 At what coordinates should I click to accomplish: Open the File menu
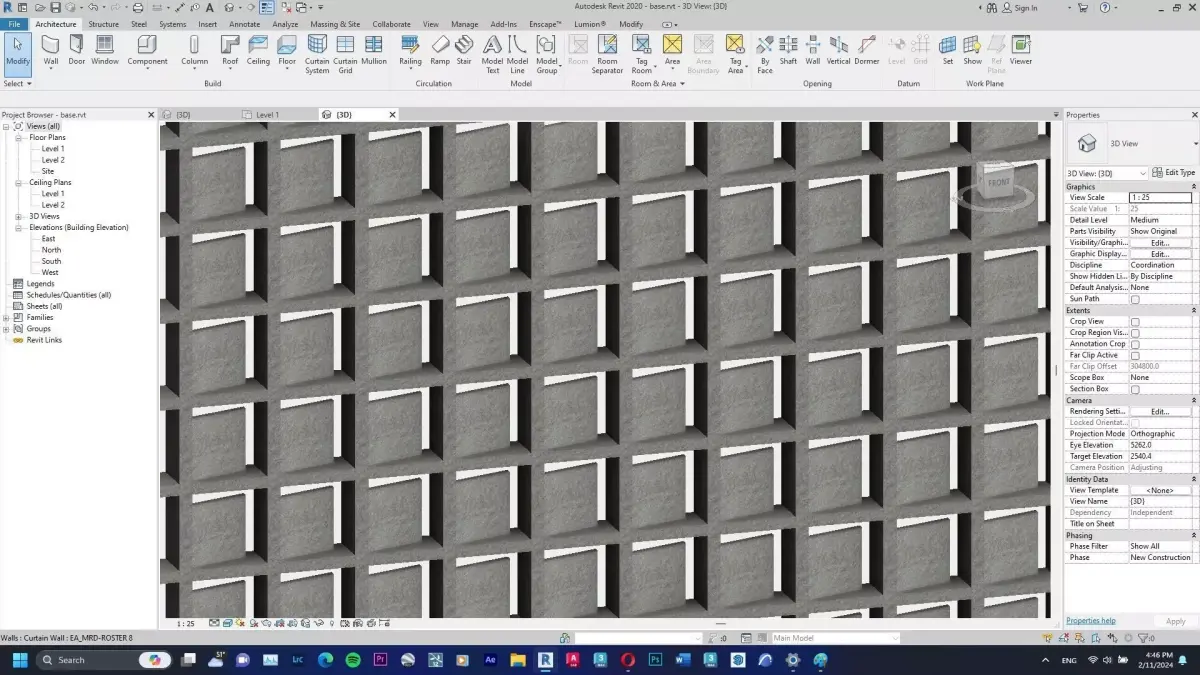[x=15, y=24]
